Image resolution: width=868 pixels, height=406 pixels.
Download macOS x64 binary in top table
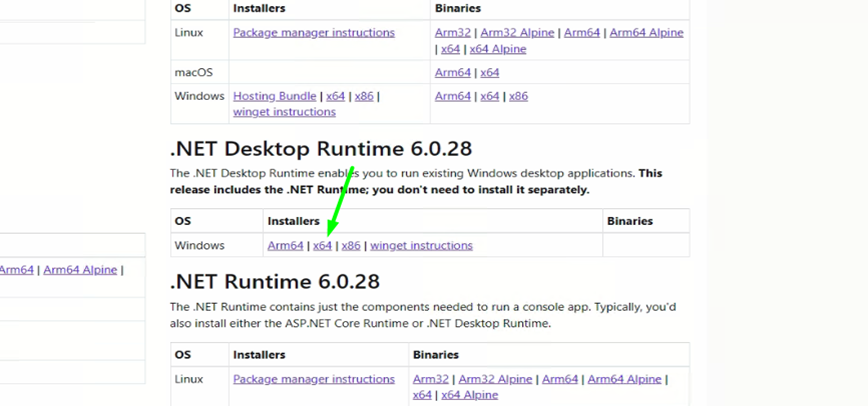(x=490, y=73)
